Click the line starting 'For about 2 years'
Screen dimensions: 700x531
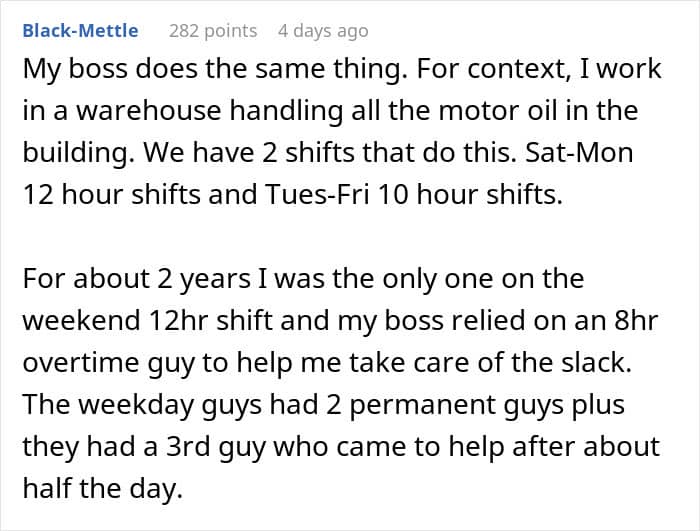tap(303, 280)
